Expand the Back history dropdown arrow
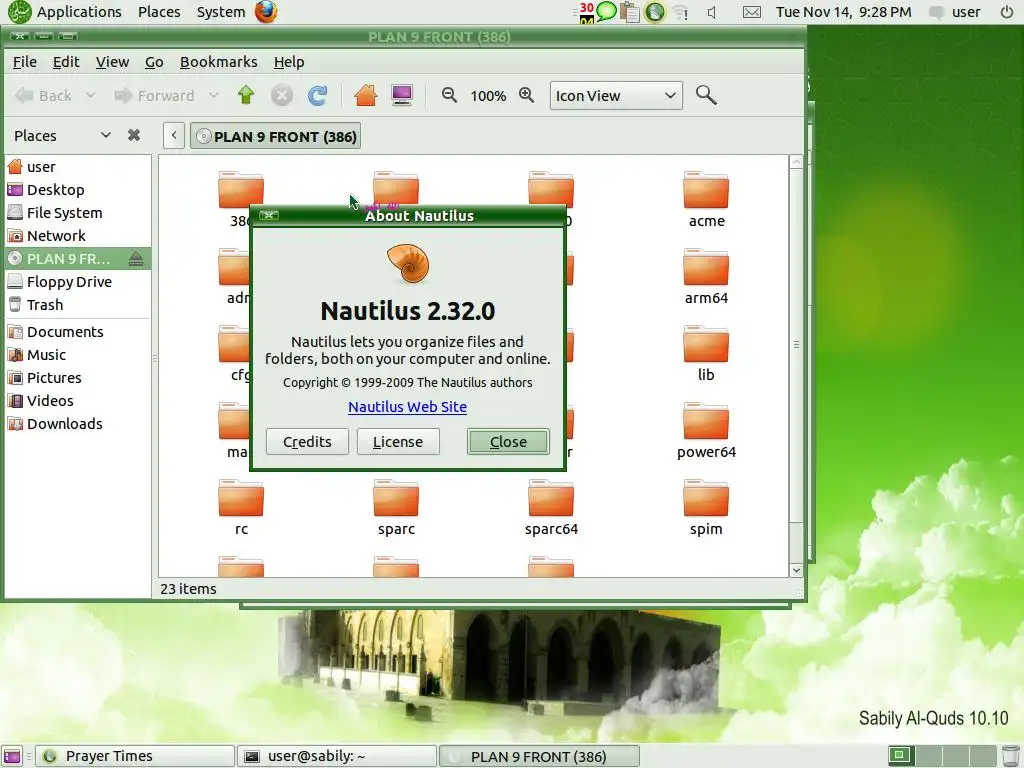 (91, 95)
